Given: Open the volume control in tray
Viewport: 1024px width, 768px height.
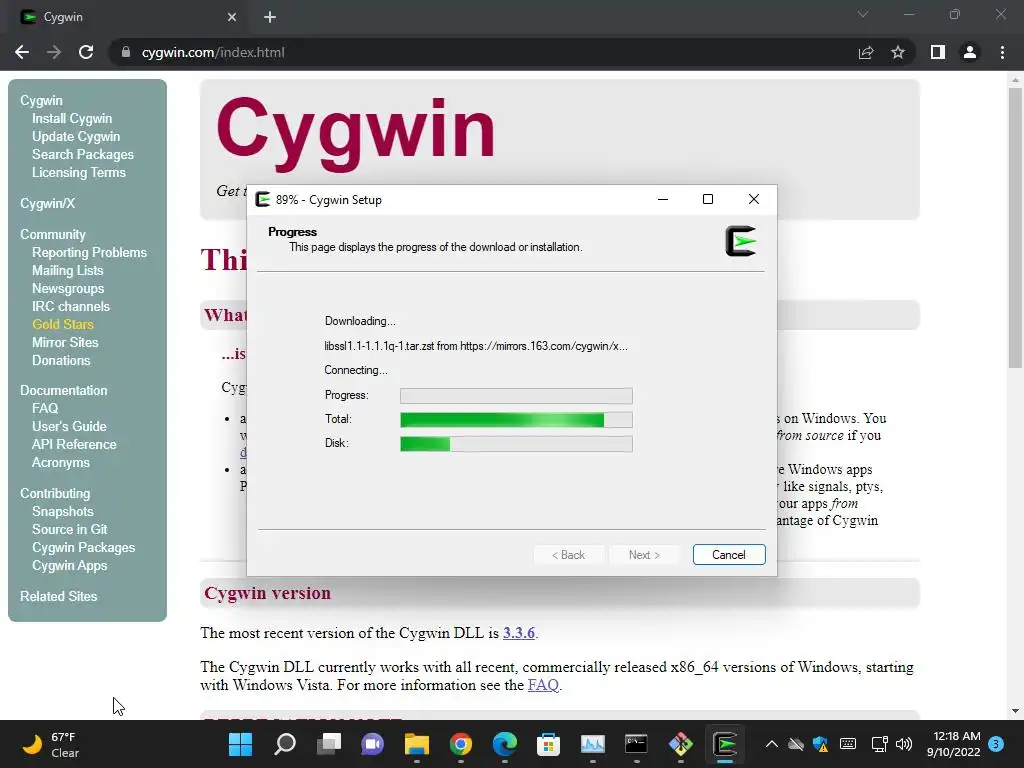Looking at the screenshot, I should [x=904, y=744].
